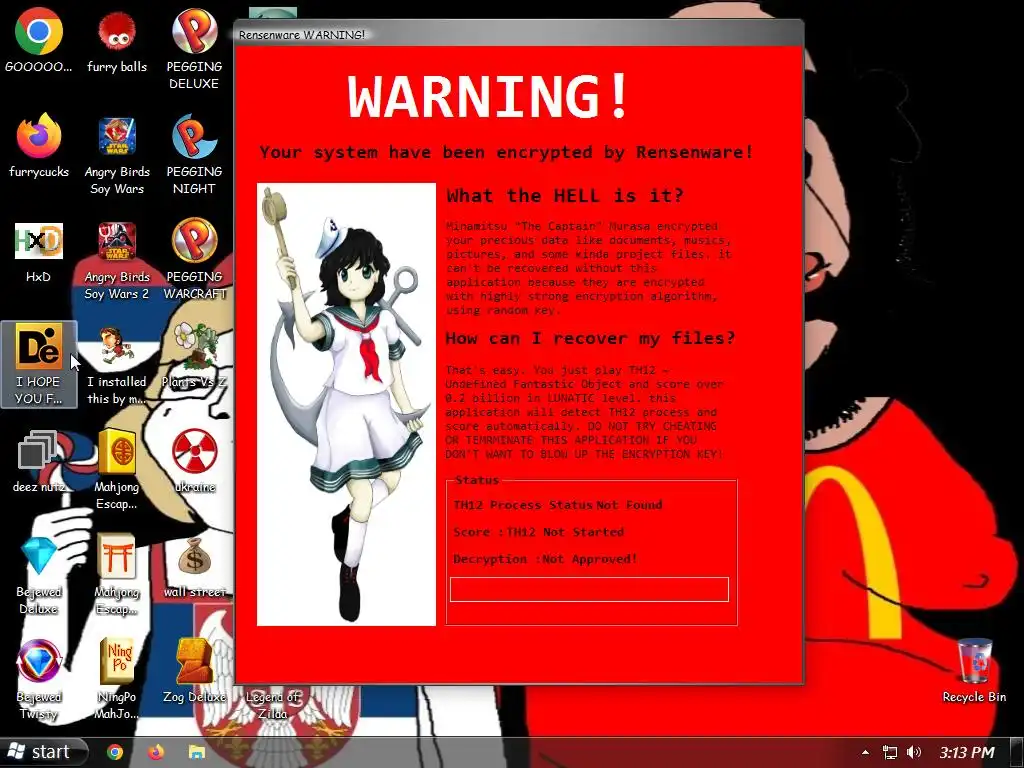Open the Recycle Bin

pyautogui.click(x=974, y=671)
